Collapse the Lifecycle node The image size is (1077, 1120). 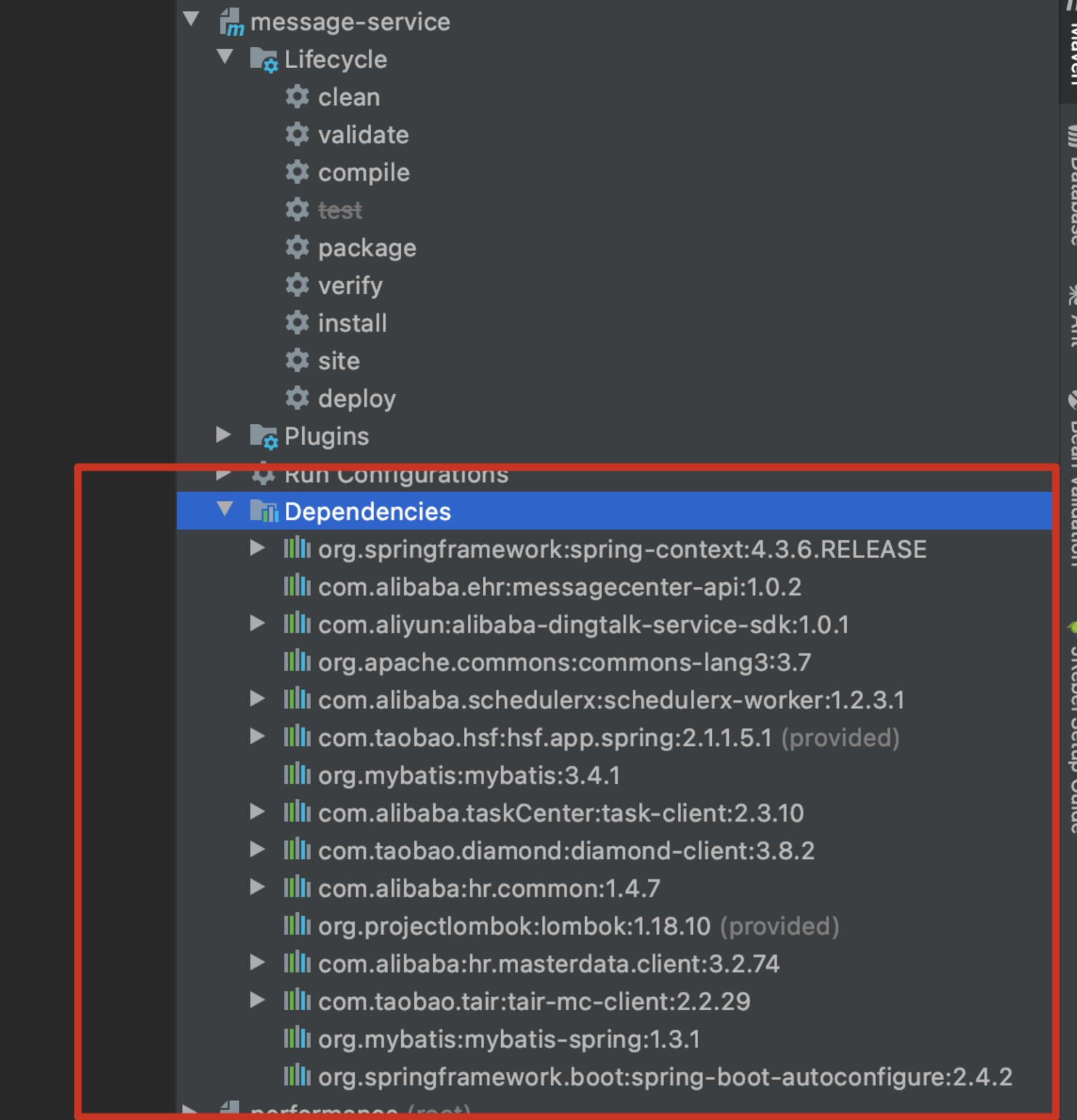click(x=225, y=57)
